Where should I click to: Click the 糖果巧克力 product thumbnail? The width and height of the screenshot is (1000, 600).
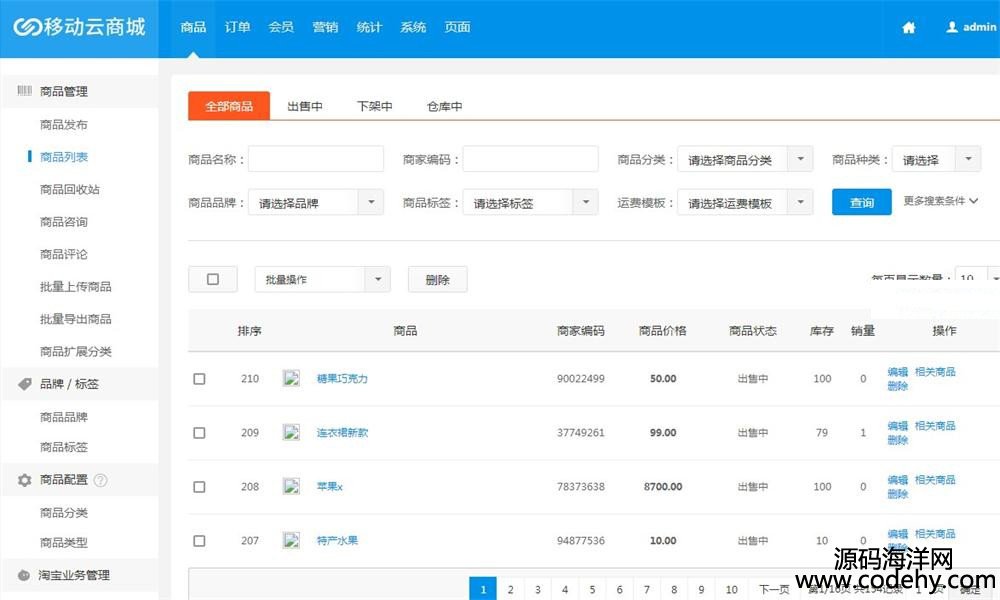pos(291,378)
